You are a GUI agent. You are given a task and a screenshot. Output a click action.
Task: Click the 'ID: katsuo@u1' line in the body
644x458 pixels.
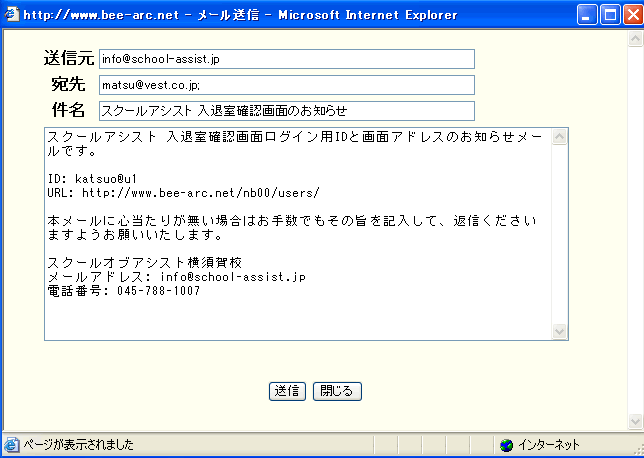tap(92, 179)
